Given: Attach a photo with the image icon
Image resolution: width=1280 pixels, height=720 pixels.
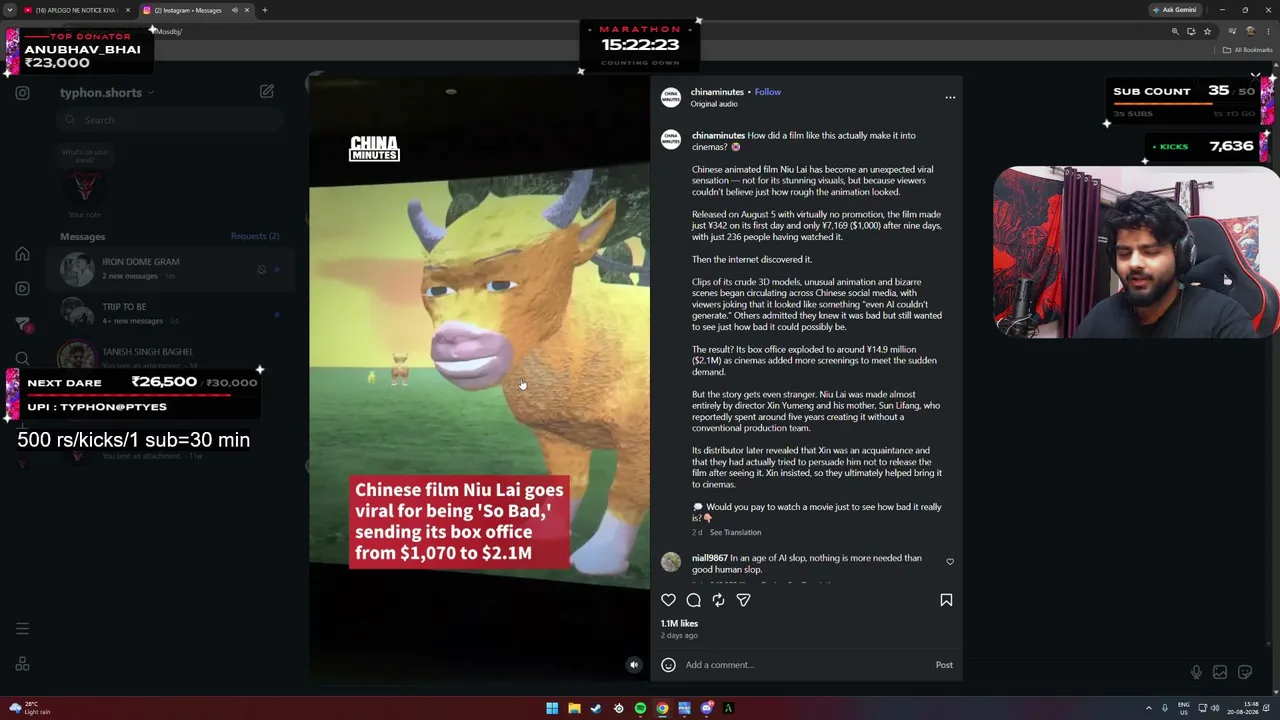Looking at the screenshot, I should click(x=1220, y=673).
